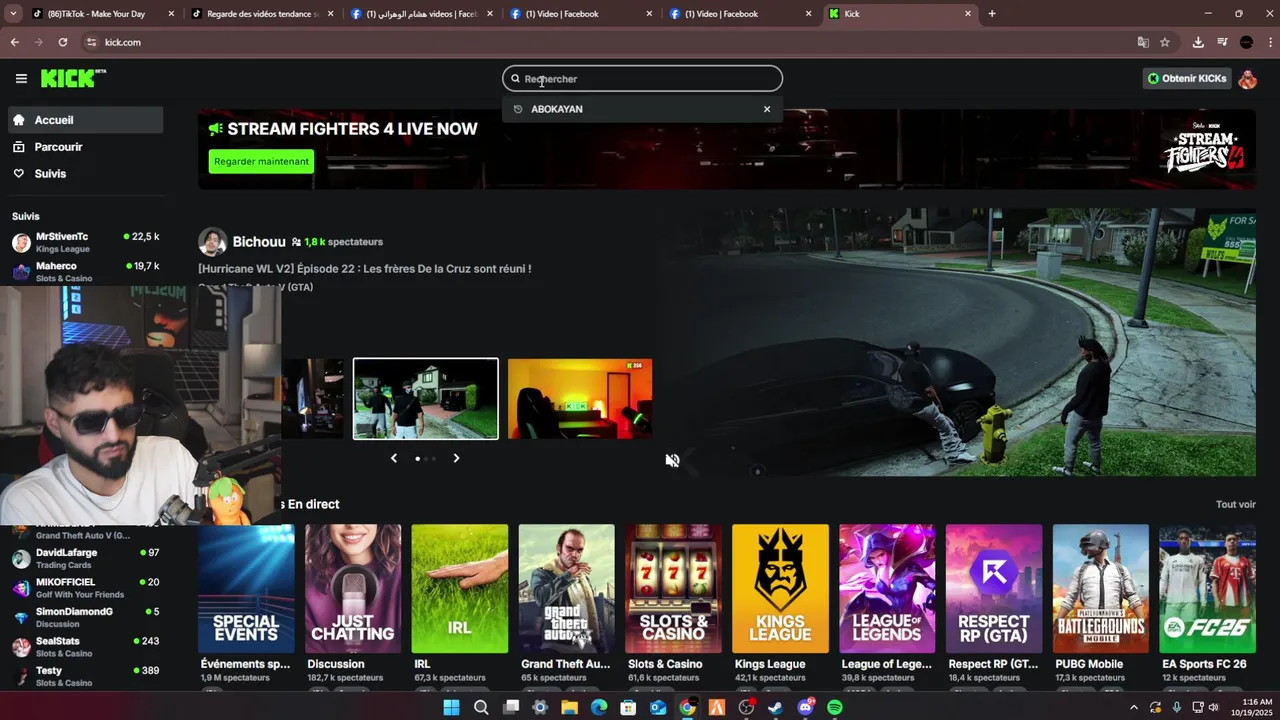The height and width of the screenshot is (720, 1280).
Task: Open IRL category card
Action: click(460, 588)
